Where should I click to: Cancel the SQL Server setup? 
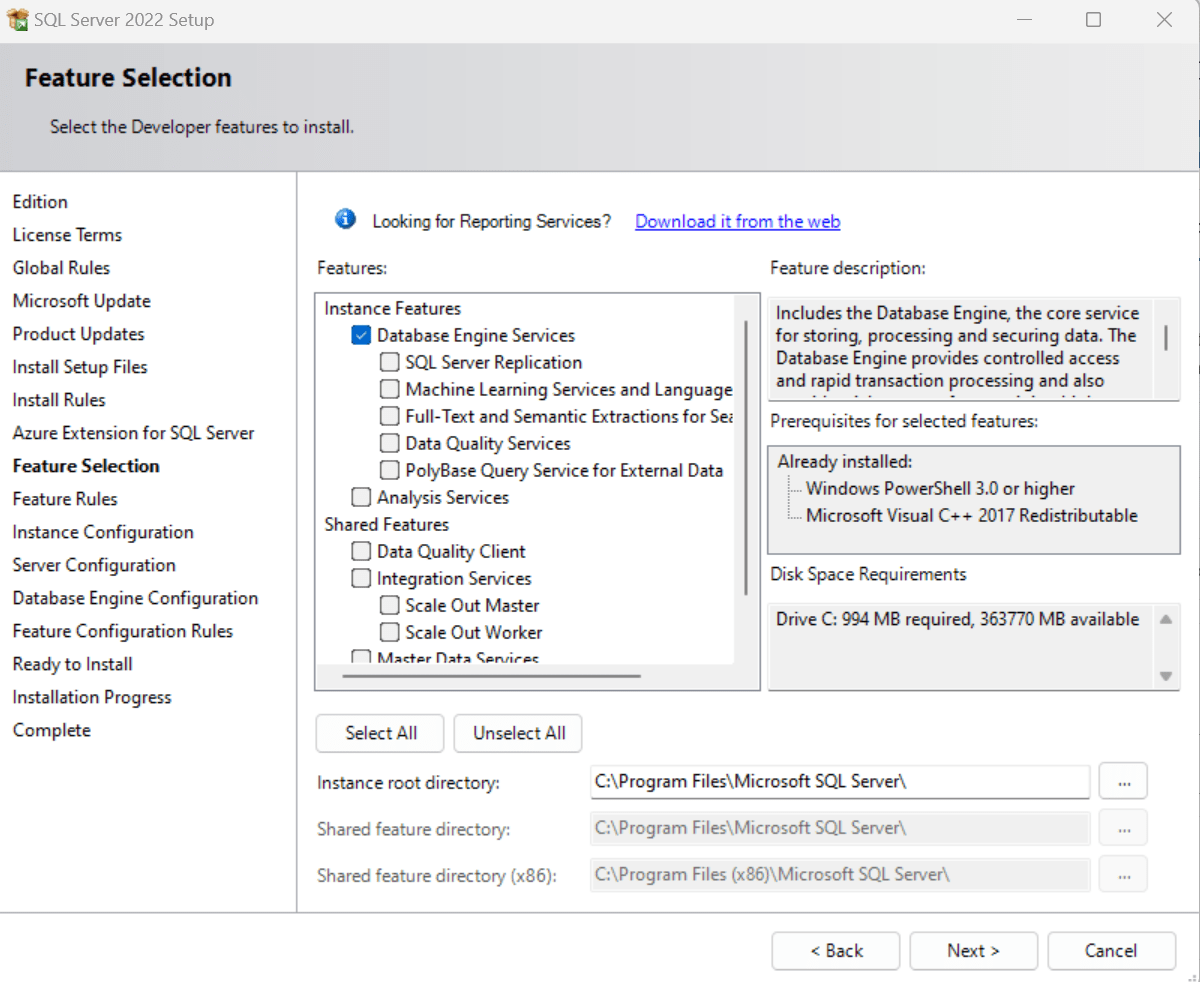[1111, 951]
